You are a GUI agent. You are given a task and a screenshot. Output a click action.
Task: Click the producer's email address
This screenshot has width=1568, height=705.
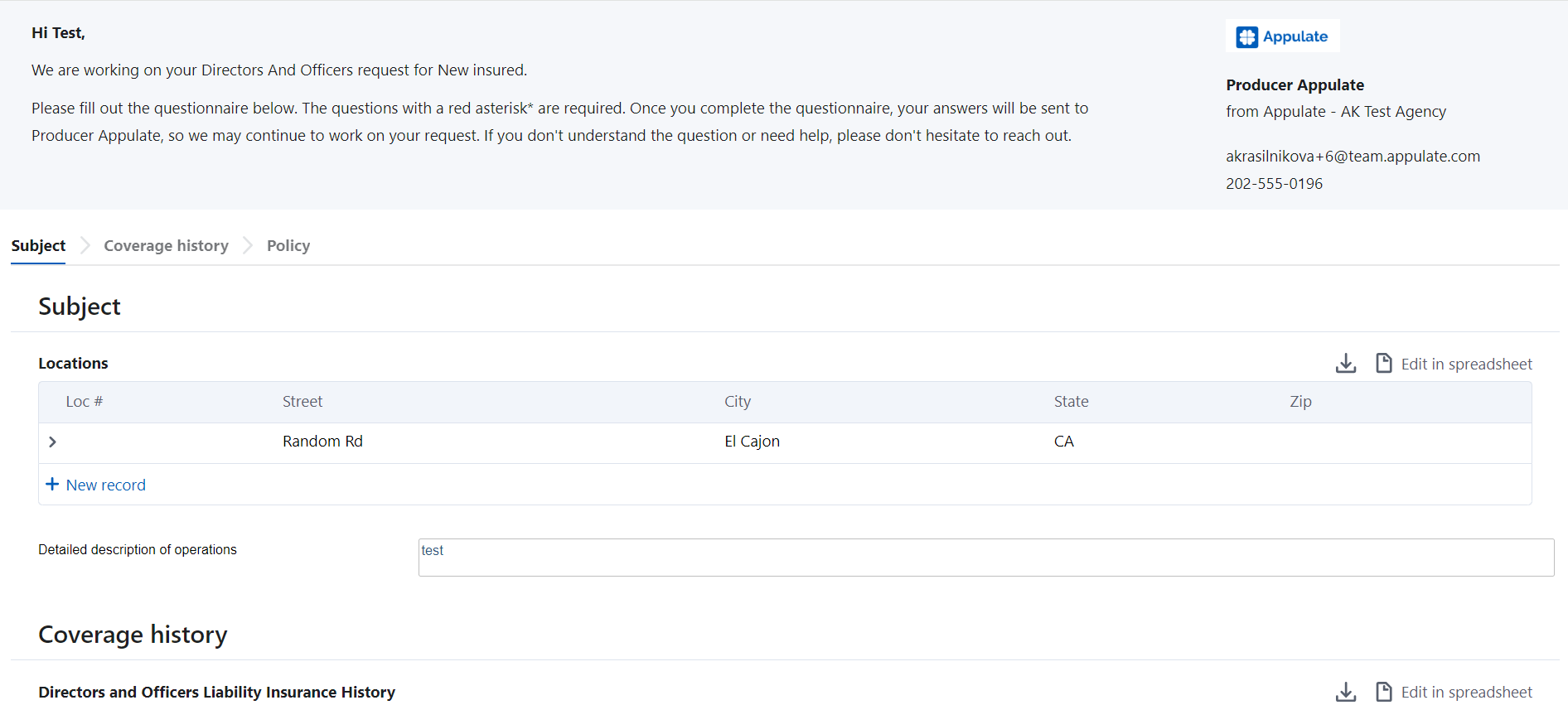[x=1353, y=157]
